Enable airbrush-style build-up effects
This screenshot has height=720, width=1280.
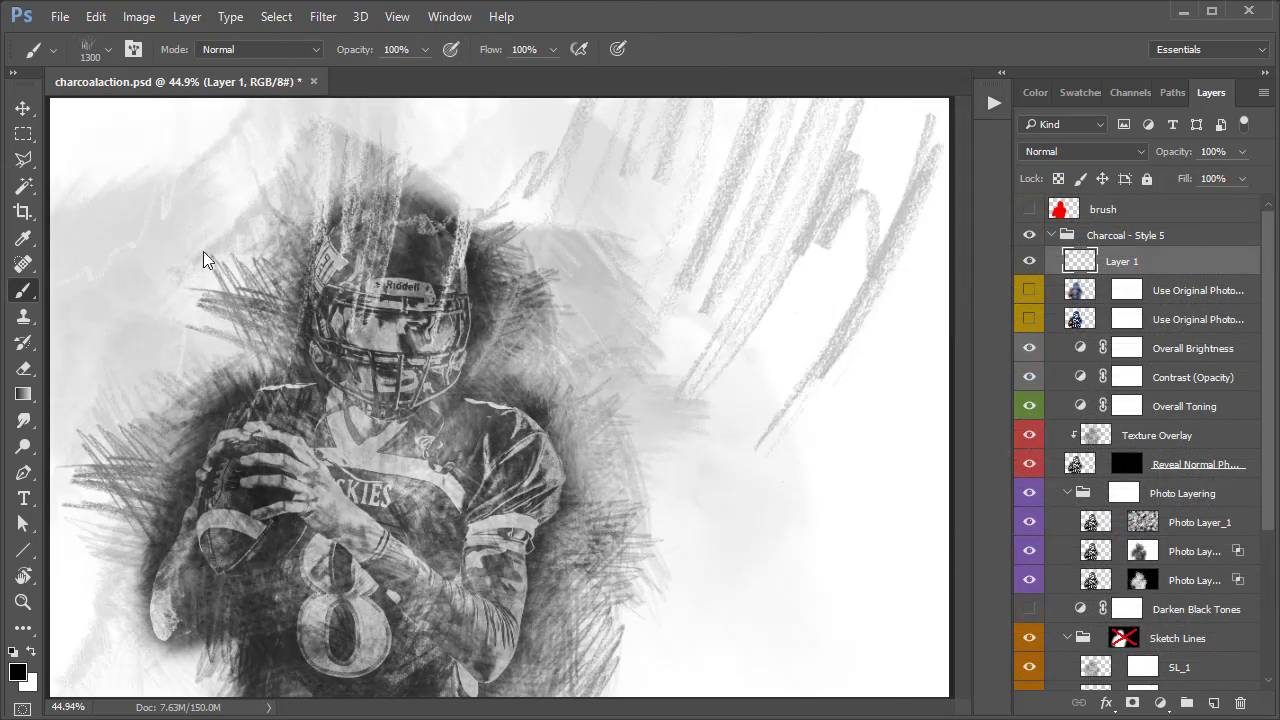(x=578, y=49)
